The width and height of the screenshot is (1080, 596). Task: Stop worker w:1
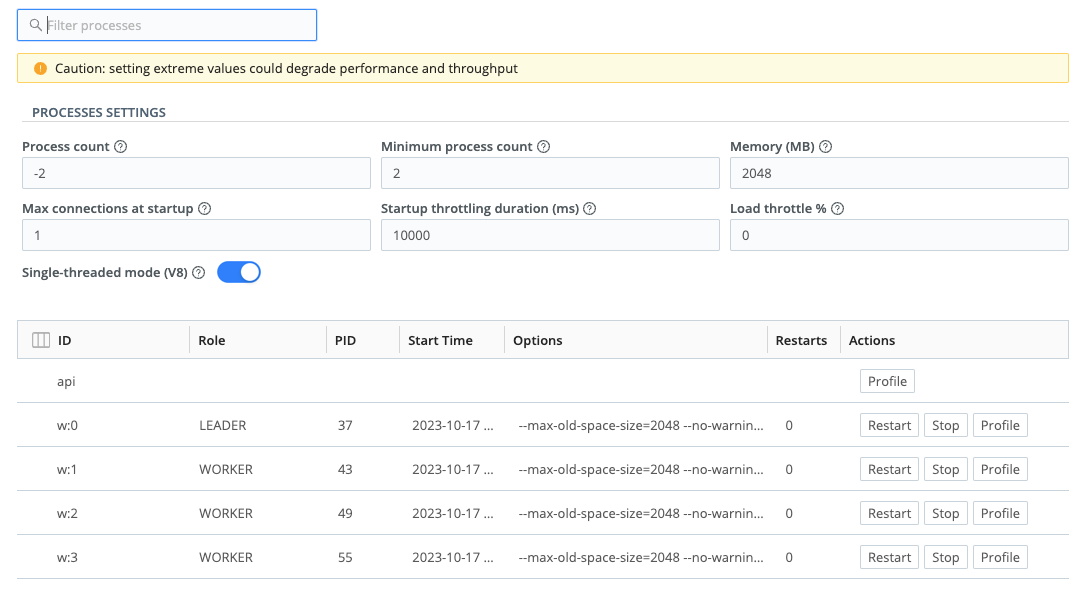point(945,469)
